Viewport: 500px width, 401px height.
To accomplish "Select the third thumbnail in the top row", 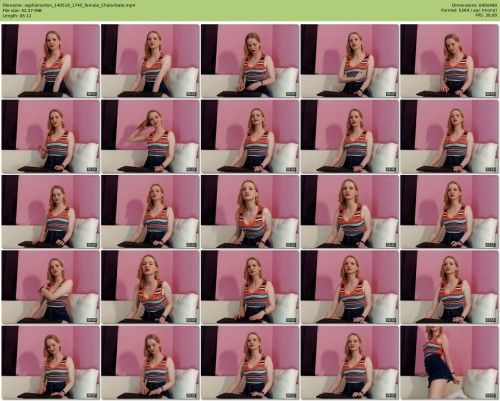I will [x=250, y=61].
